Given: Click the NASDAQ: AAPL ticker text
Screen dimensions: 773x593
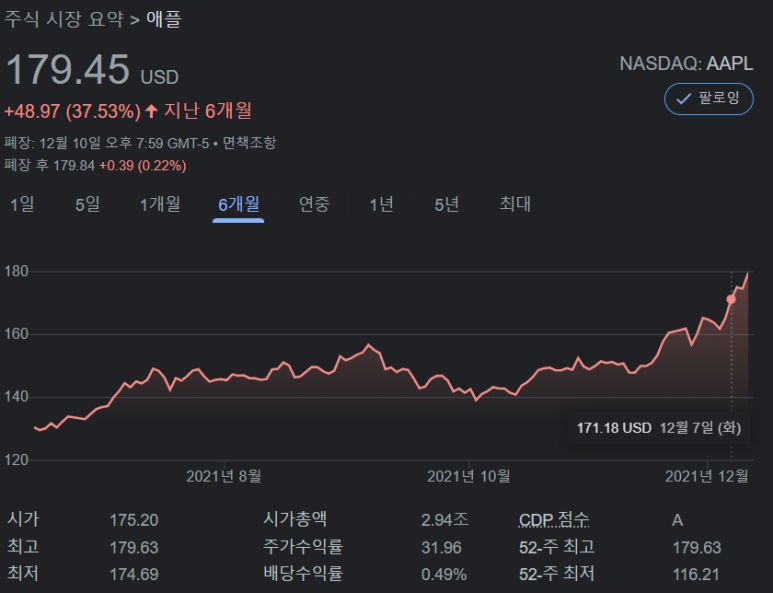Looking at the screenshot, I should [686, 64].
